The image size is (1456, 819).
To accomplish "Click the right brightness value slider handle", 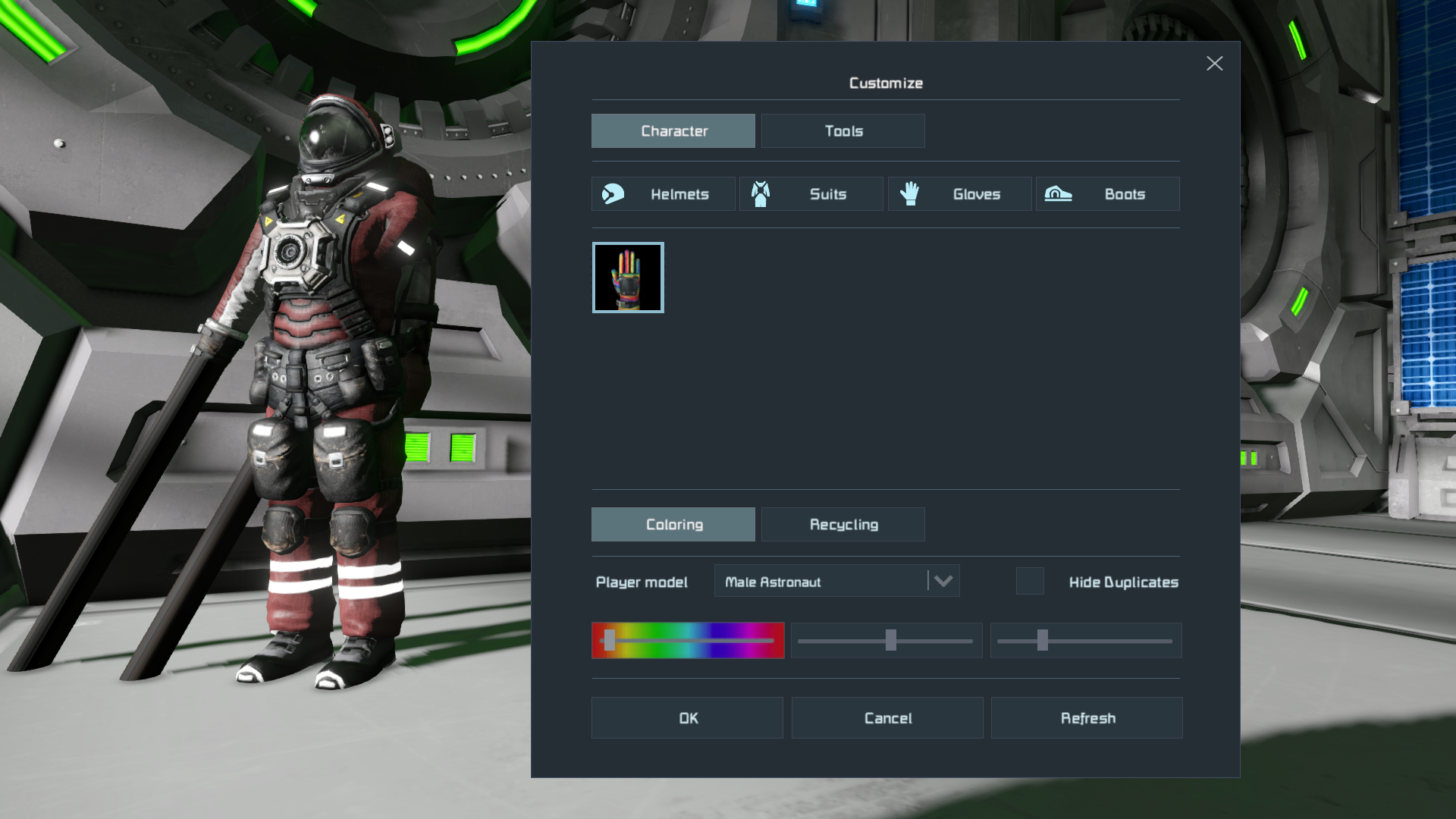I will 1043,641.
